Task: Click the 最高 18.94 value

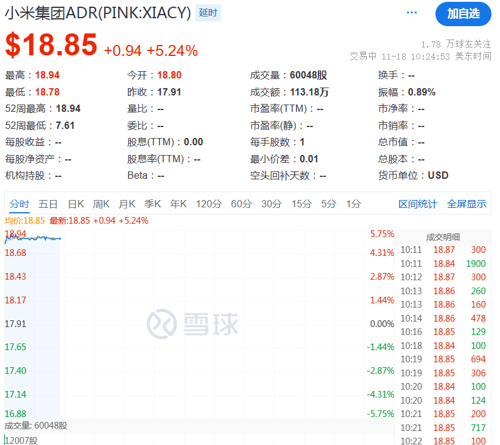Action: coord(47,75)
